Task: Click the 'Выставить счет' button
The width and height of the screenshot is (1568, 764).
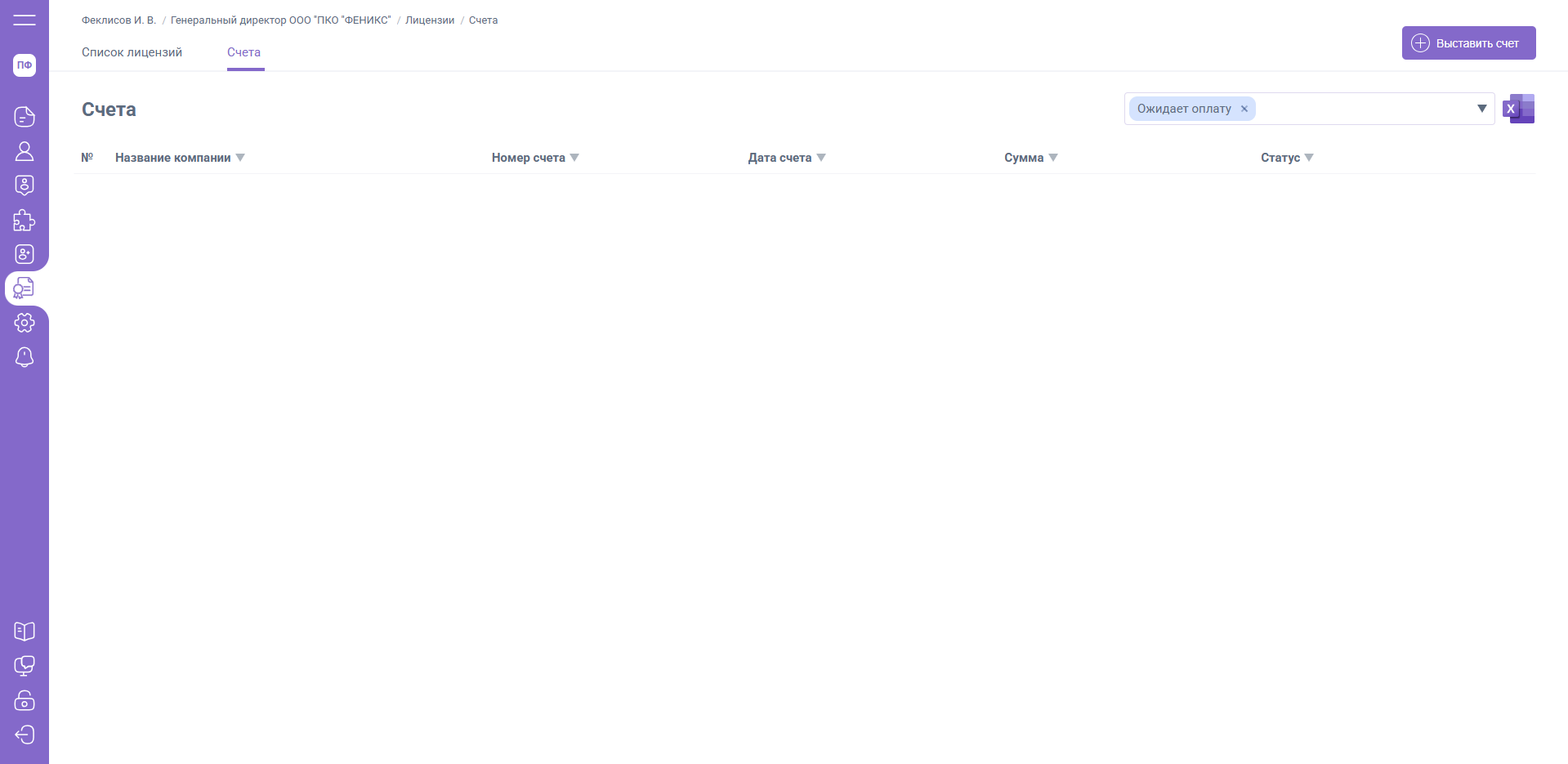Action: pyautogui.click(x=1468, y=43)
